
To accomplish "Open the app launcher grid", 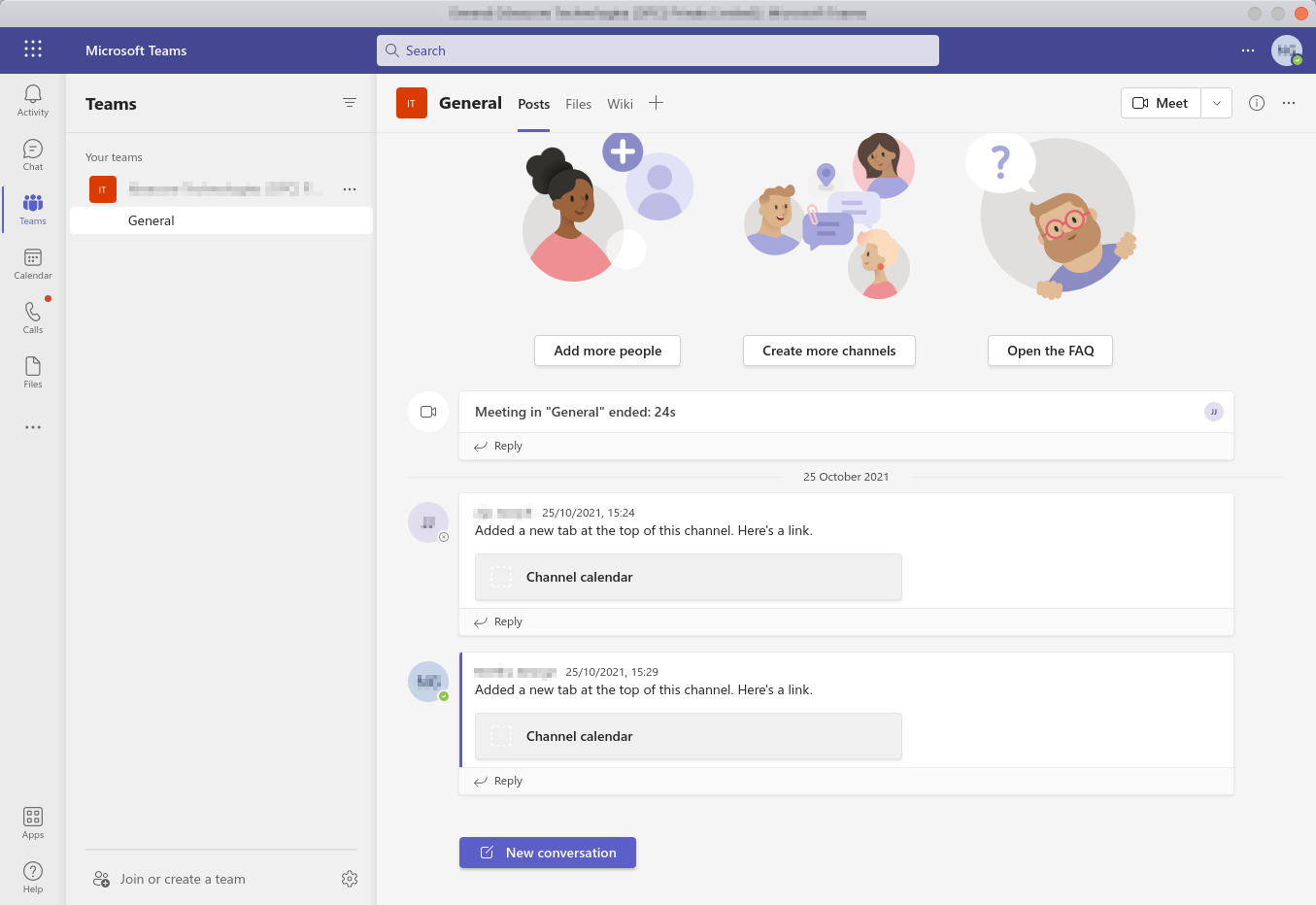I will point(33,50).
